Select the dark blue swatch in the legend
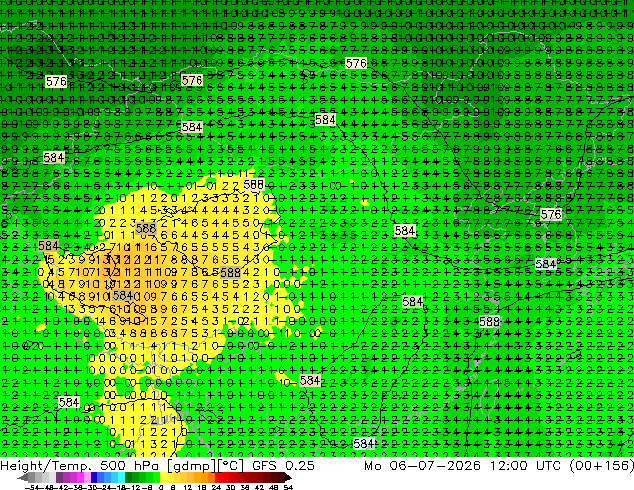This screenshot has height=490, width=634. (x=94, y=477)
